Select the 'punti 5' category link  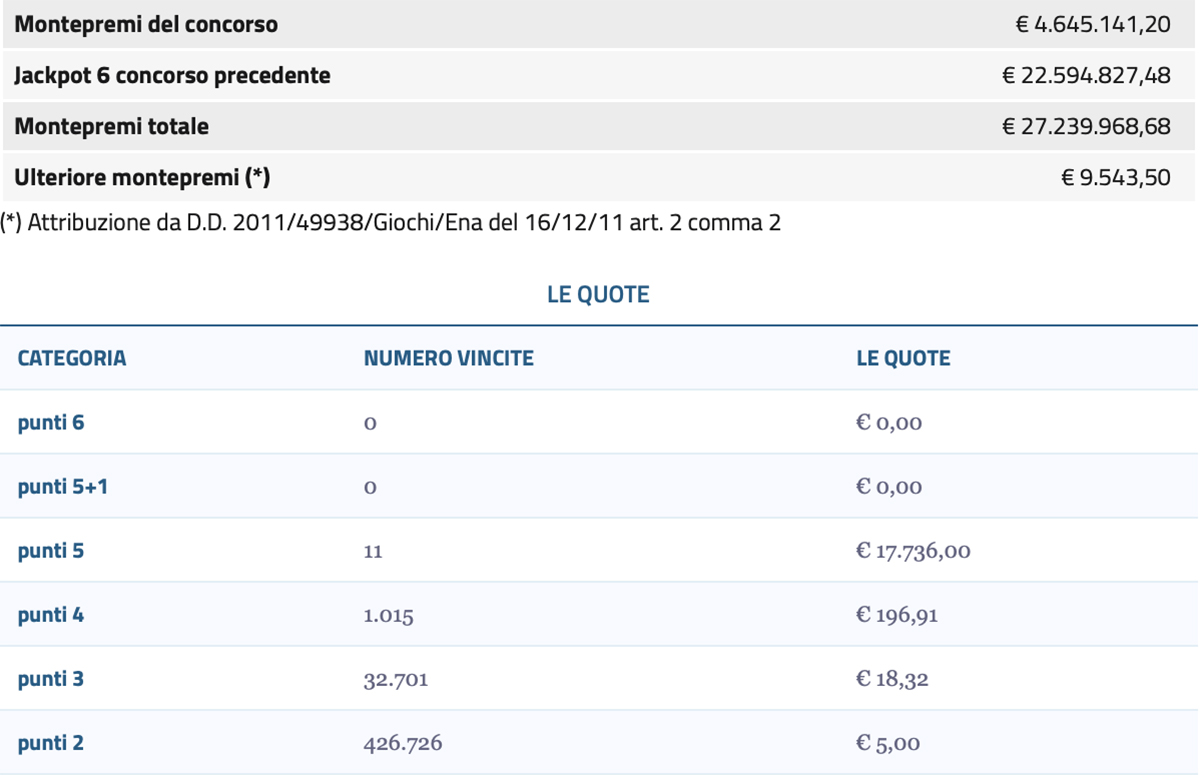(51, 551)
